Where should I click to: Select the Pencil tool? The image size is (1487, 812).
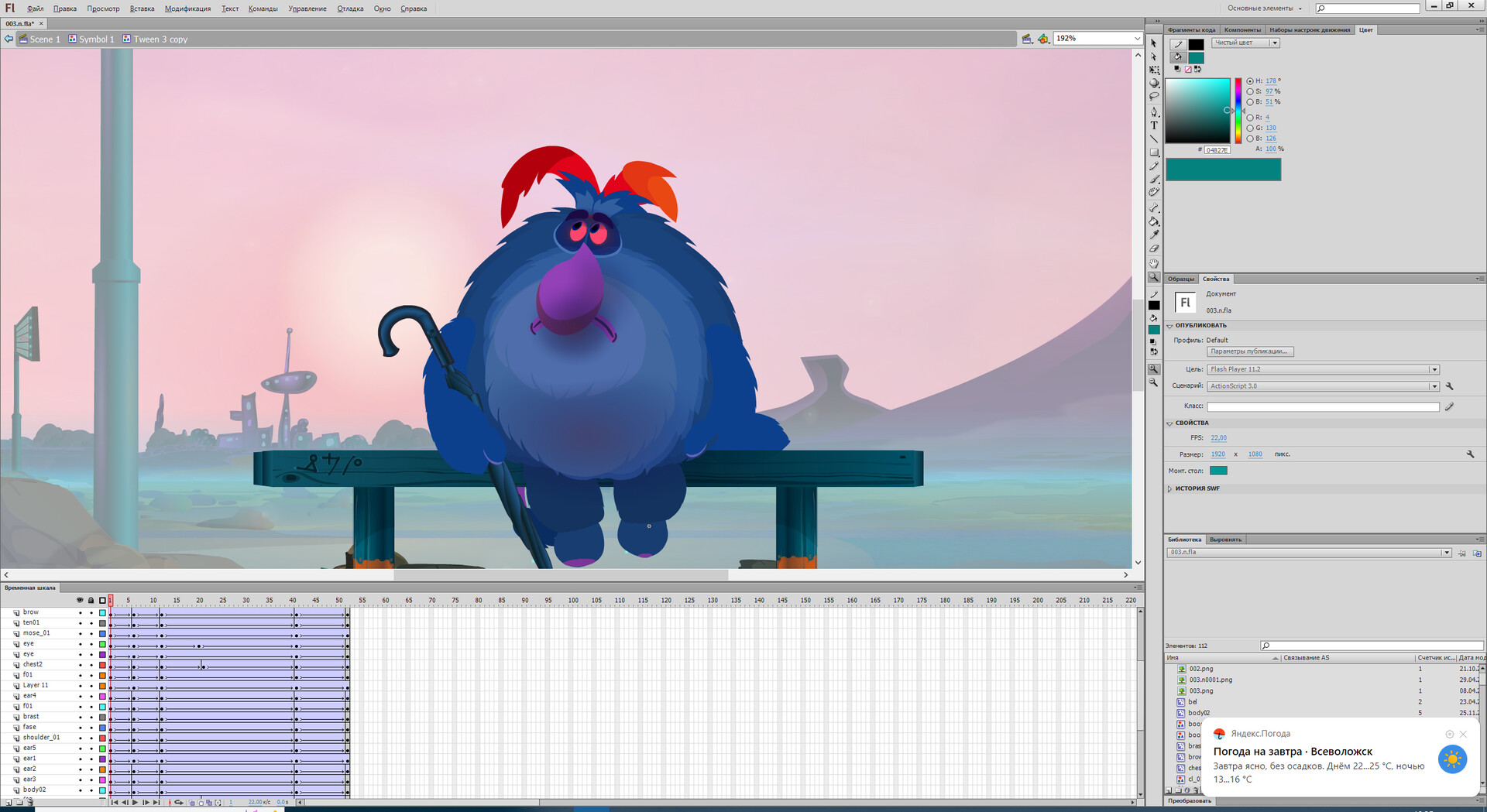pyautogui.click(x=1154, y=166)
